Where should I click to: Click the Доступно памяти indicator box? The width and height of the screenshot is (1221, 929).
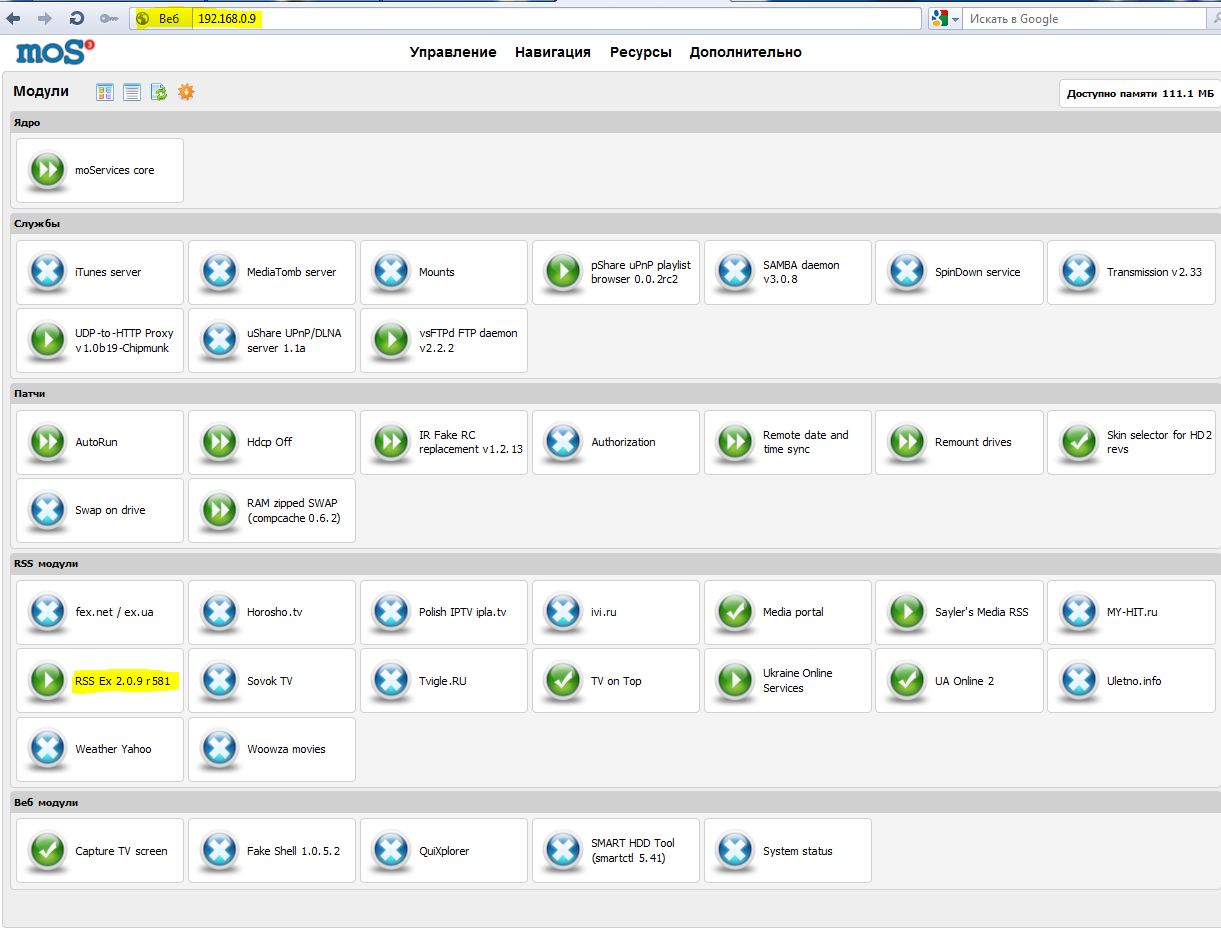(1139, 94)
